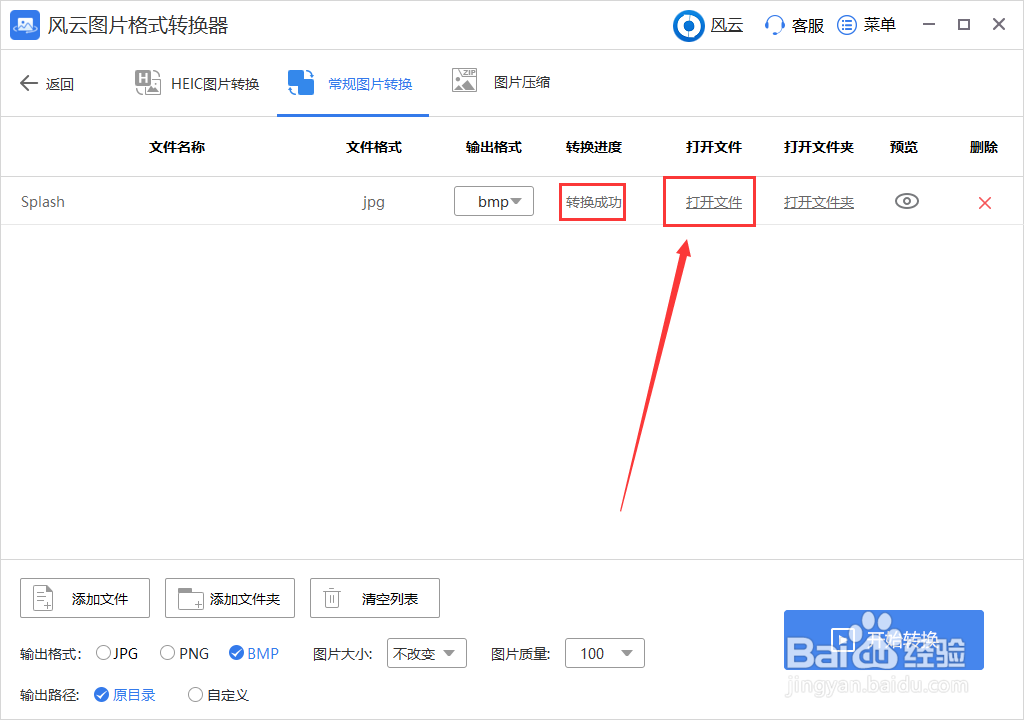The width and height of the screenshot is (1024, 720).
Task: Preview the Splash image with eye icon
Action: 906,201
